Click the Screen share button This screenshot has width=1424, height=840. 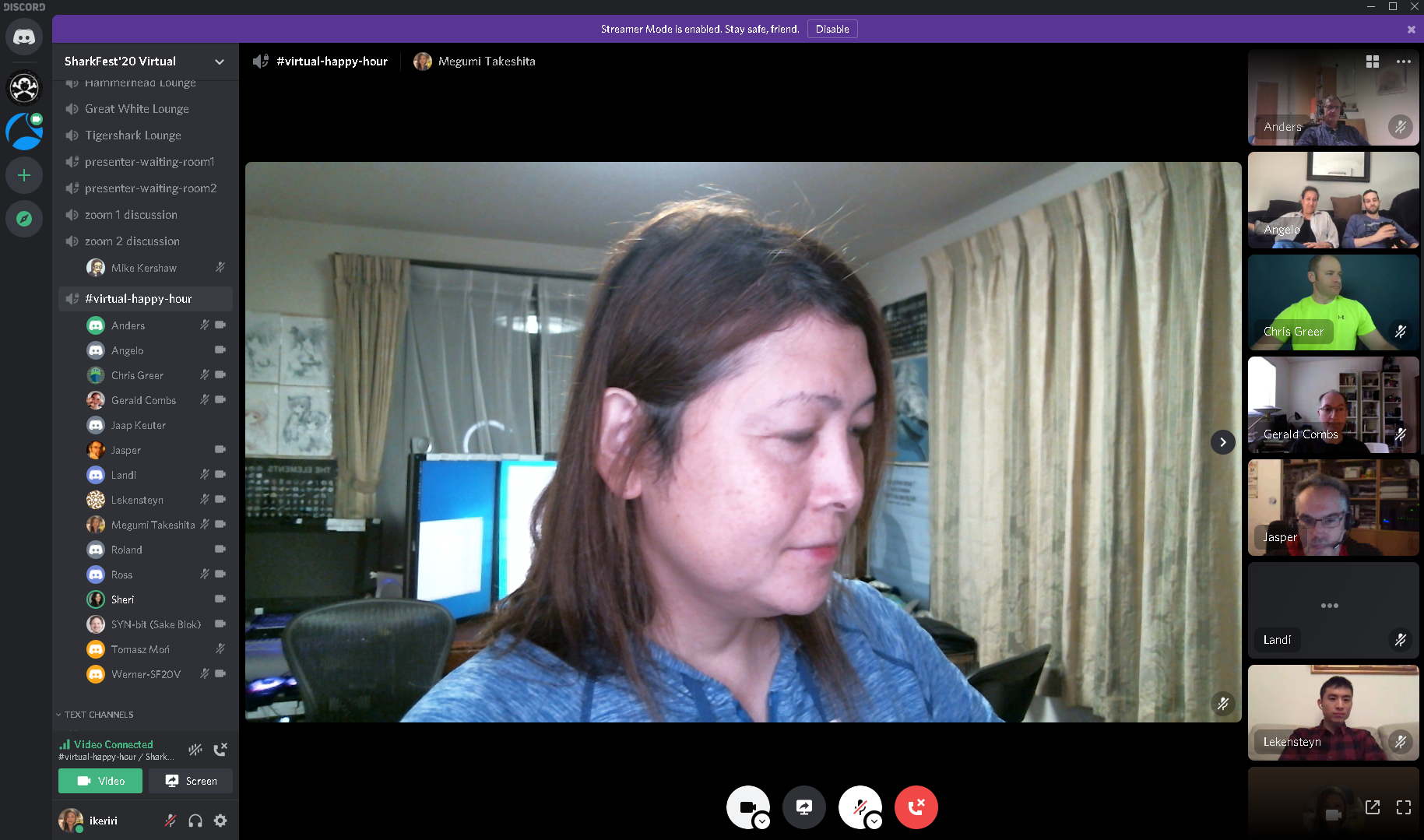click(191, 781)
